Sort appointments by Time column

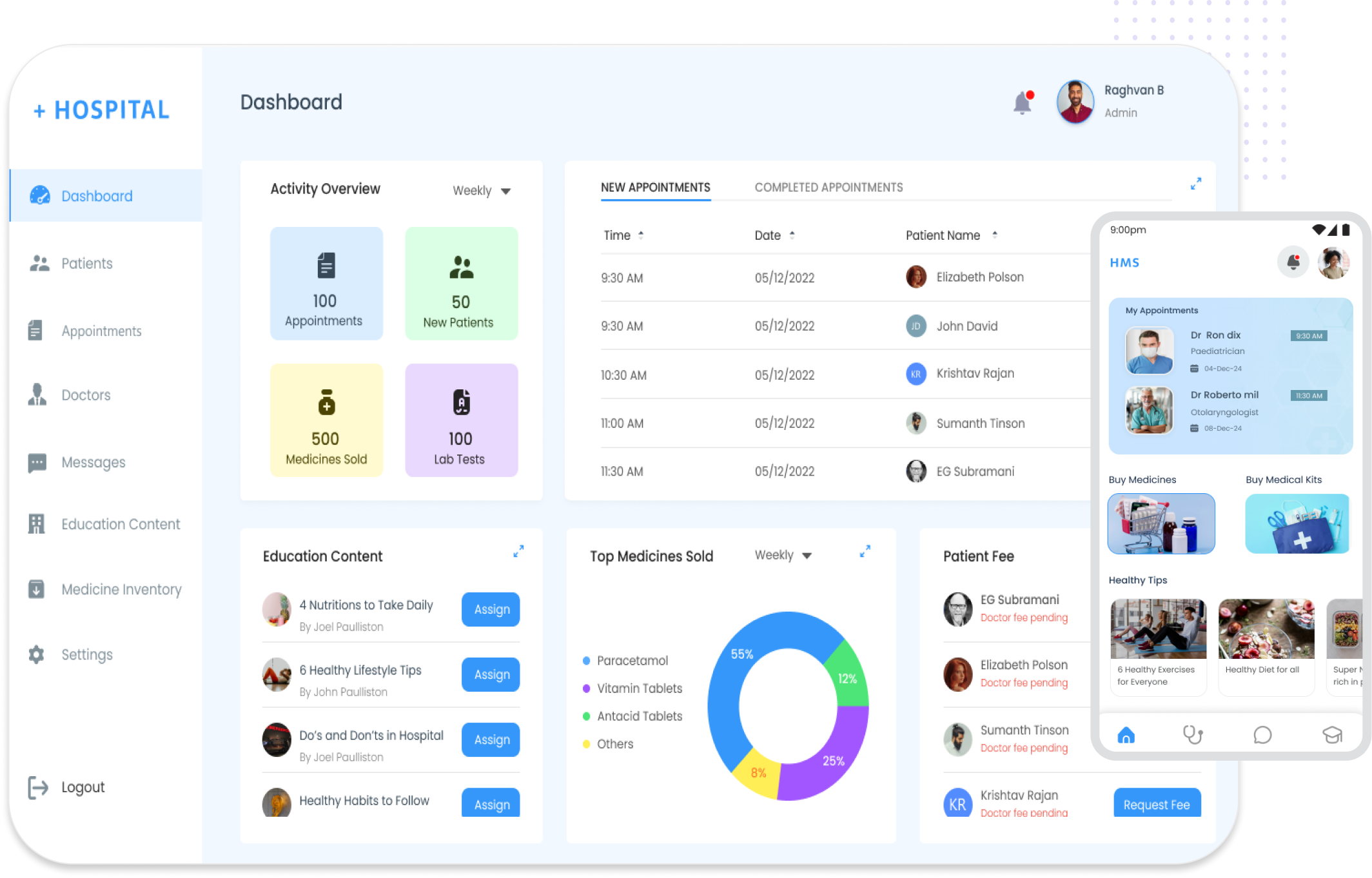coord(640,235)
